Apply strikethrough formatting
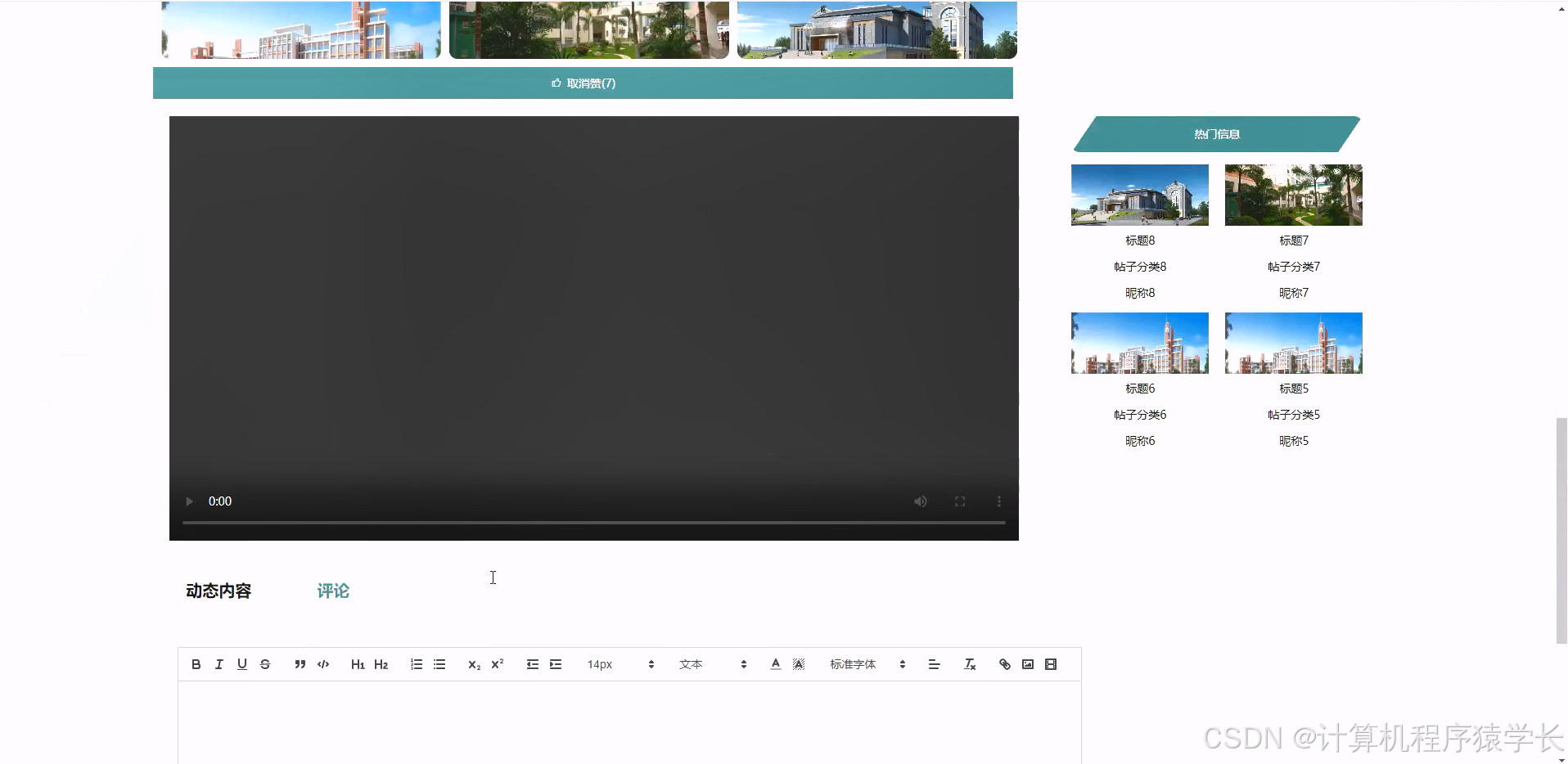Image resolution: width=1568 pixels, height=764 pixels. [264, 664]
